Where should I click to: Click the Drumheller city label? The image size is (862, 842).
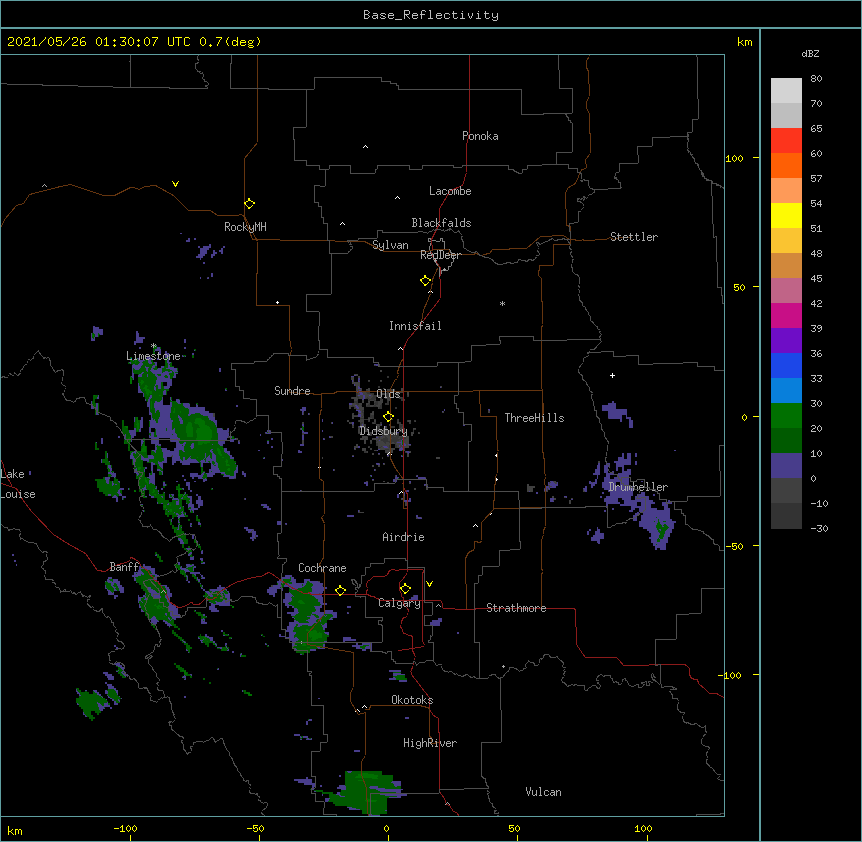[638, 487]
